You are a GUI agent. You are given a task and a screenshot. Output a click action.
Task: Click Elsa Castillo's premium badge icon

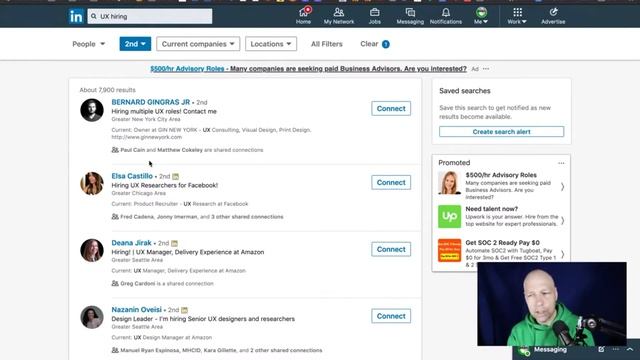pyautogui.click(x=176, y=176)
